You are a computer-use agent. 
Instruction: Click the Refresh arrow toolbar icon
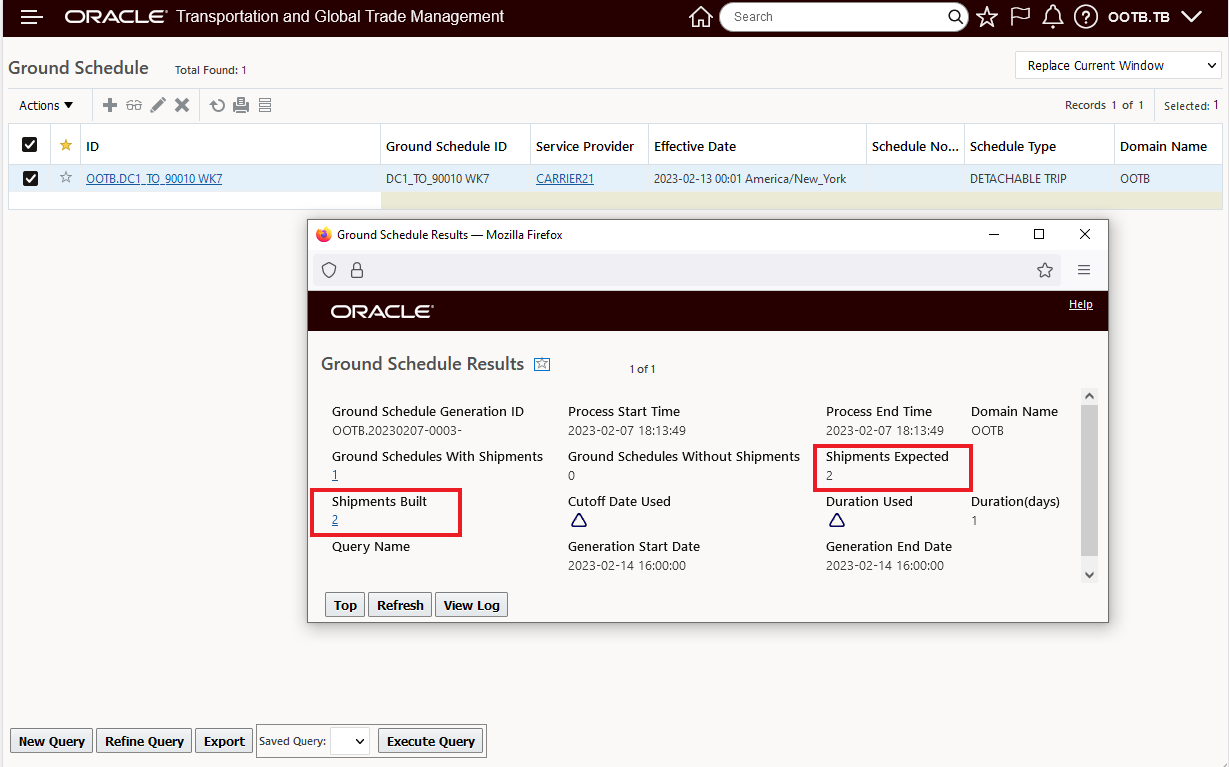pyautogui.click(x=217, y=105)
